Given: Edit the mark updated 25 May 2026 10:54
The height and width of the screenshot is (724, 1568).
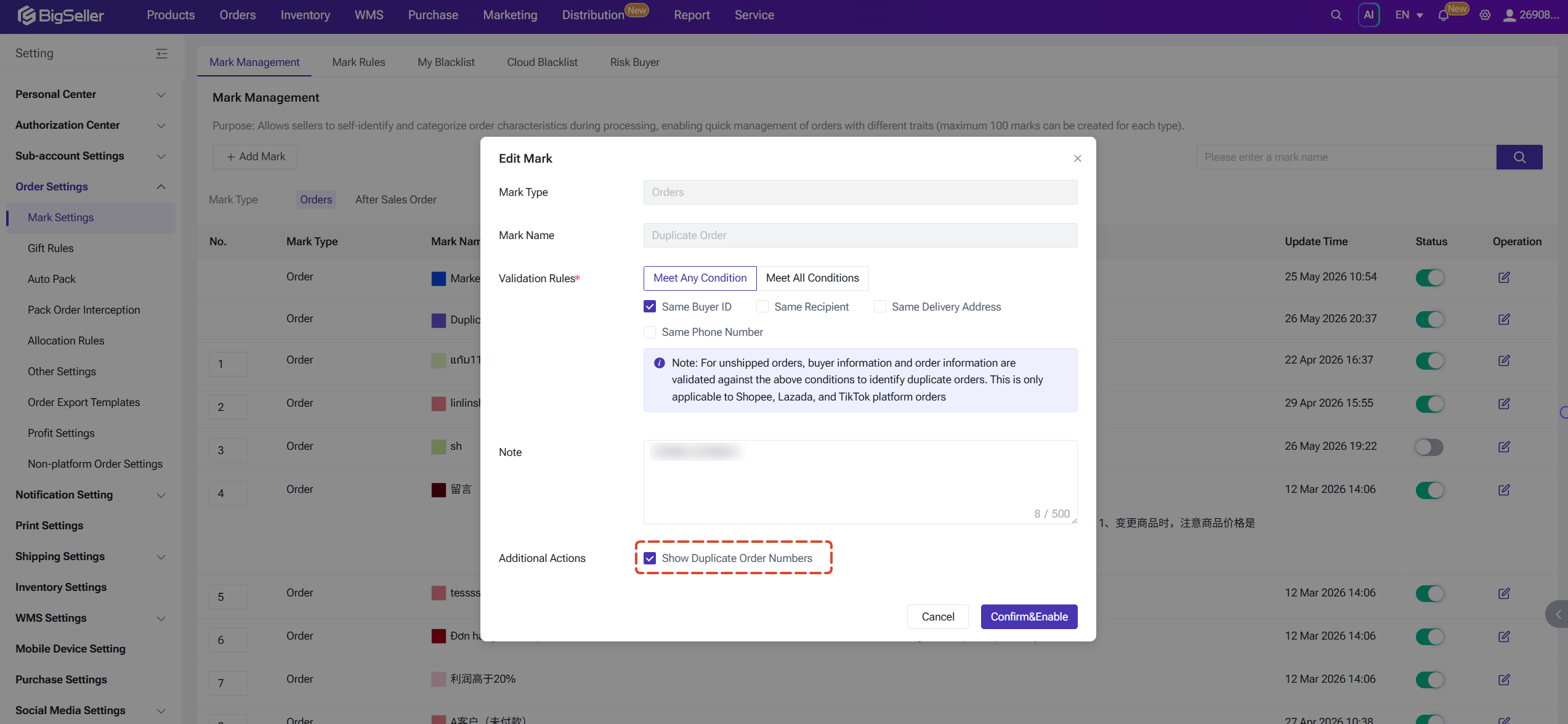Looking at the screenshot, I should coord(1504,277).
